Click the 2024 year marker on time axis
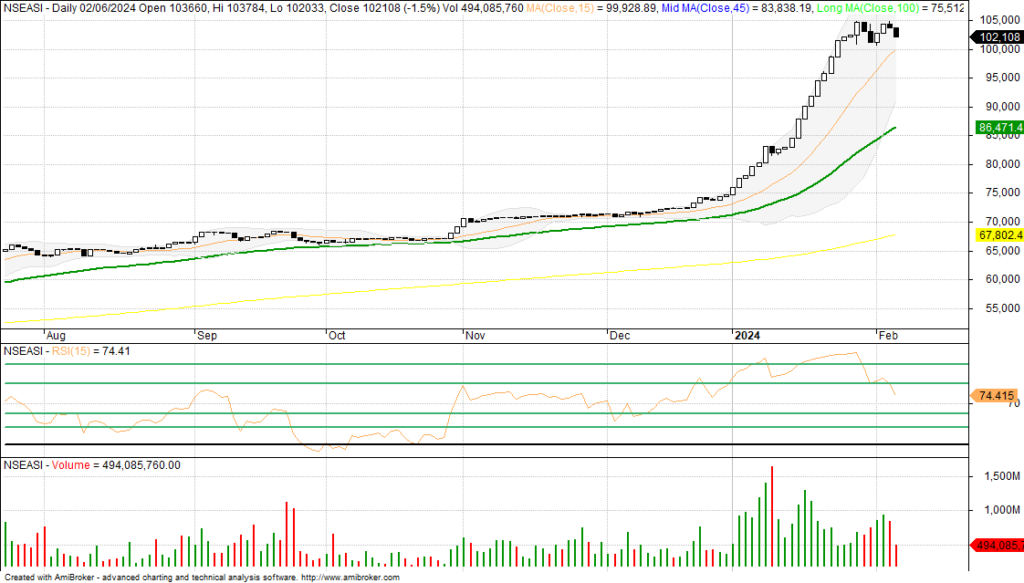The height and width of the screenshot is (583, 1024). click(x=746, y=337)
